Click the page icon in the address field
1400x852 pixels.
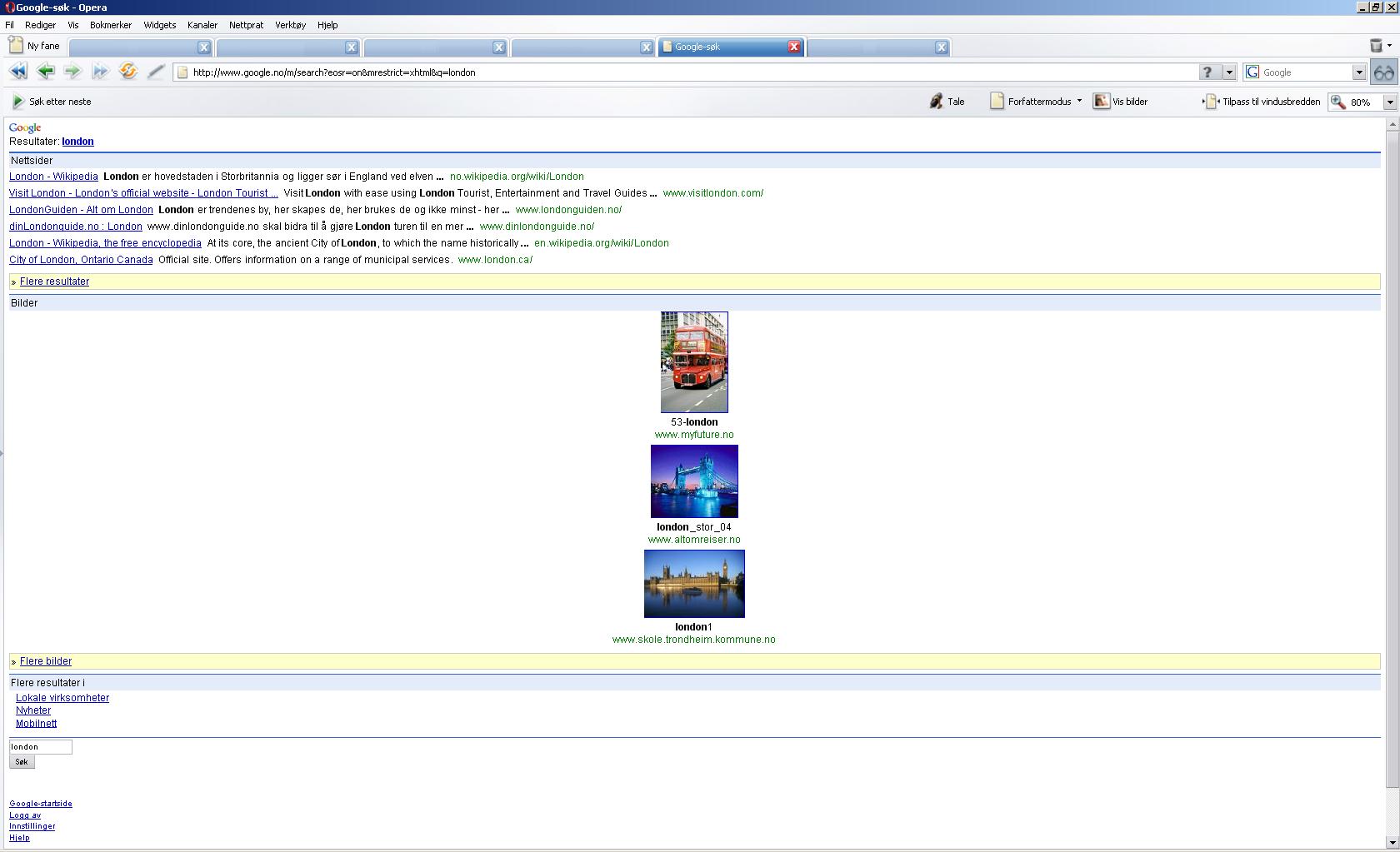182,72
